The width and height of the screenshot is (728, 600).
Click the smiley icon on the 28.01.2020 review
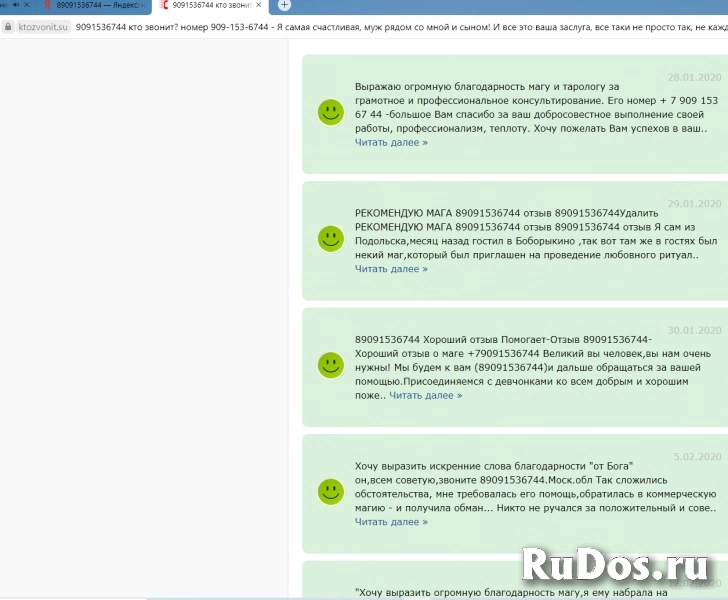[x=330, y=112]
